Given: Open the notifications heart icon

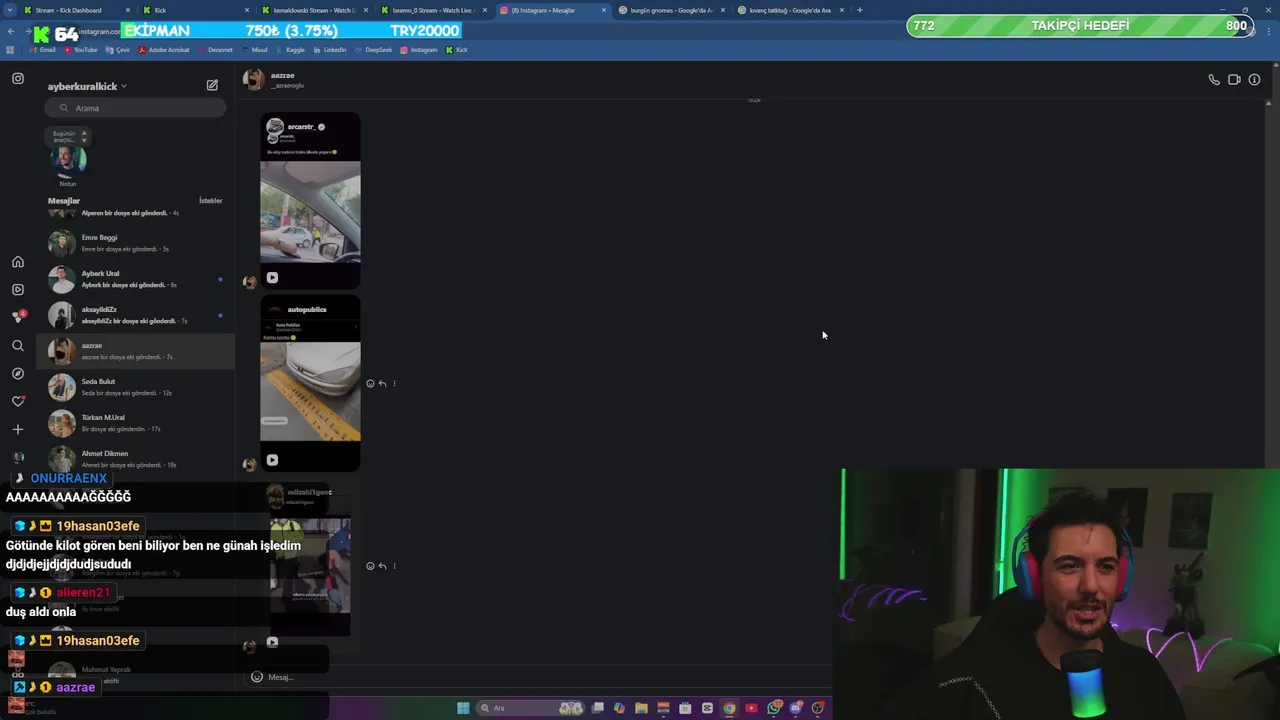Looking at the screenshot, I should coord(17,401).
